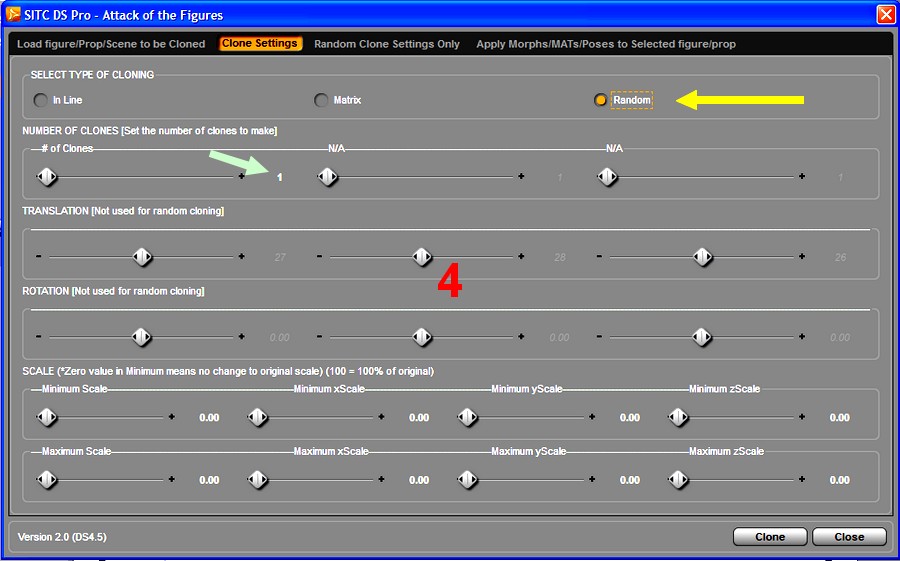Click plus on the Maximum Scale slider
The width and height of the screenshot is (900, 561).
point(172,479)
